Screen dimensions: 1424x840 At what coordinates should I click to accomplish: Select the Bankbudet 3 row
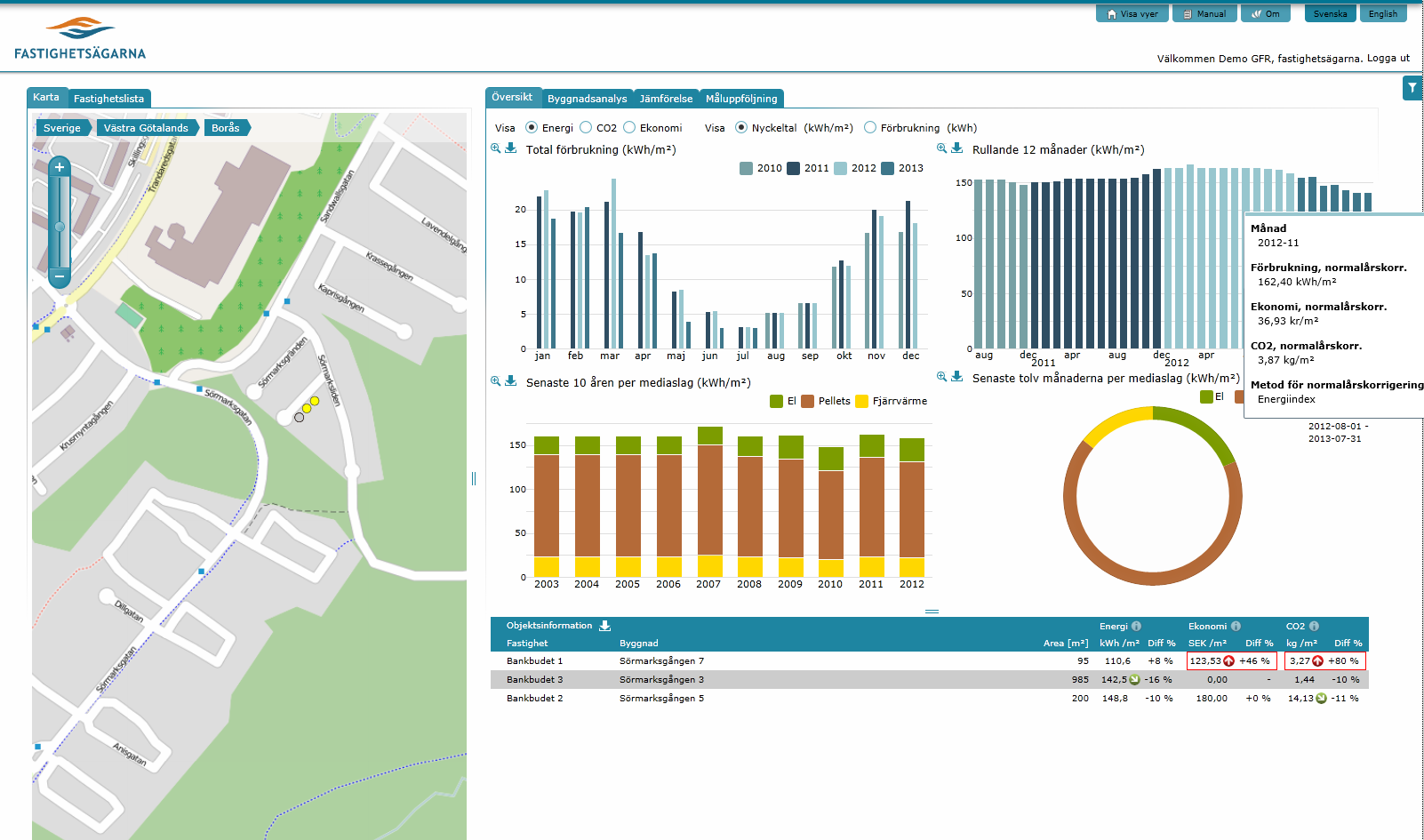(x=930, y=680)
